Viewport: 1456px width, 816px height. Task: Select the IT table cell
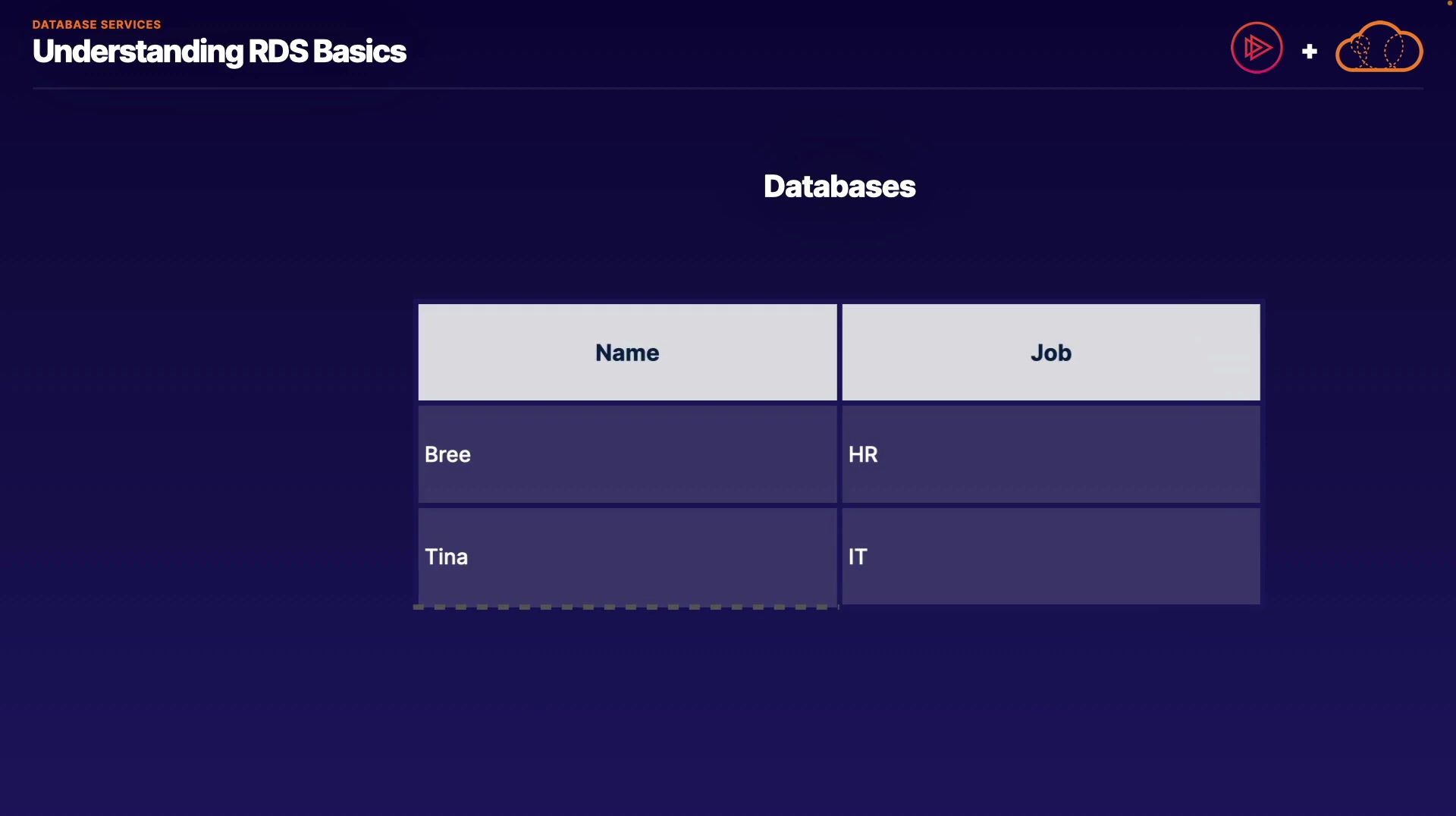point(1051,557)
